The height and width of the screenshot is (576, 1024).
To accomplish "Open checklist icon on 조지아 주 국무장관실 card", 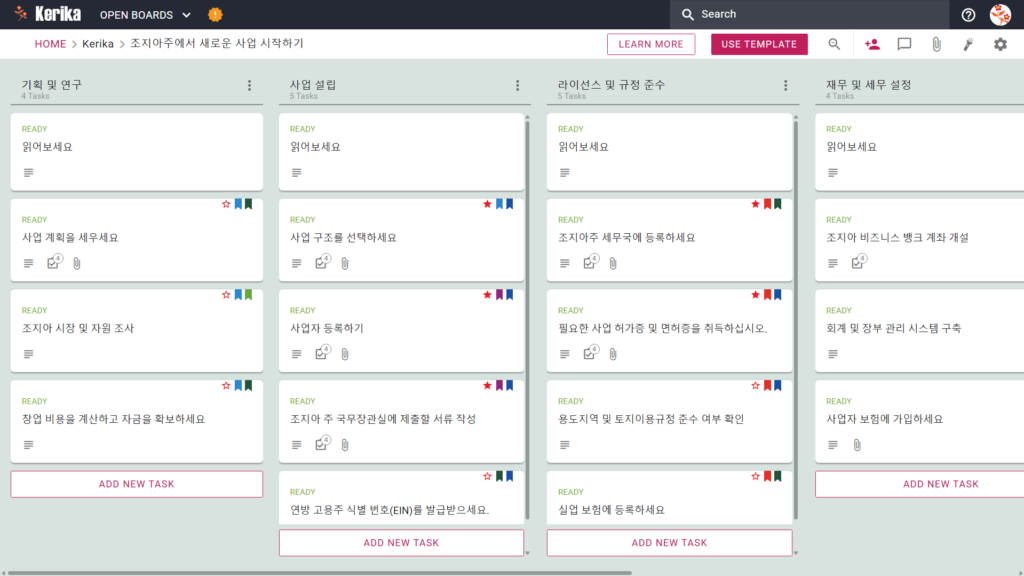I will point(322,443).
